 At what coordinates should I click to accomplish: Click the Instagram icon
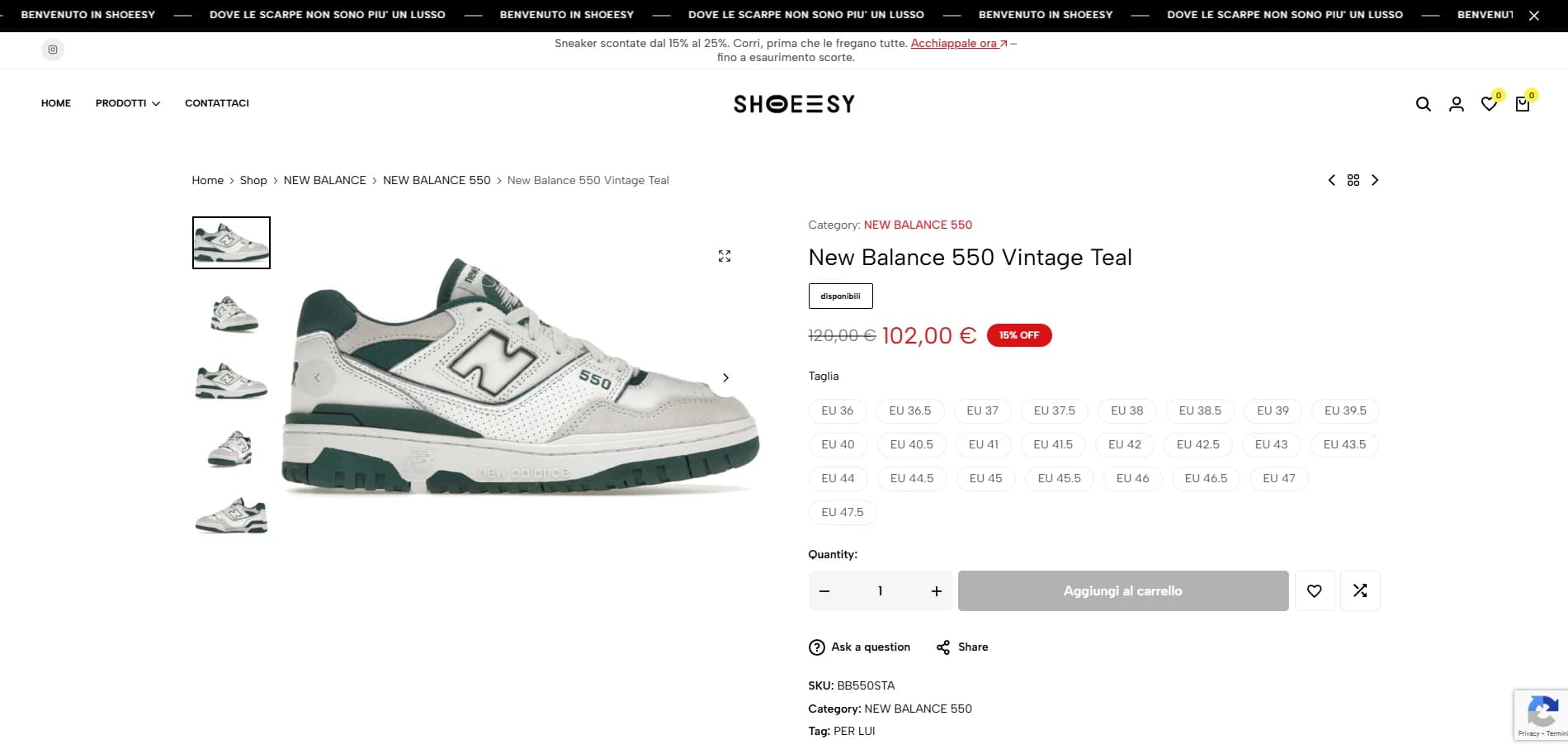pyautogui.click(x=53, y=50)
